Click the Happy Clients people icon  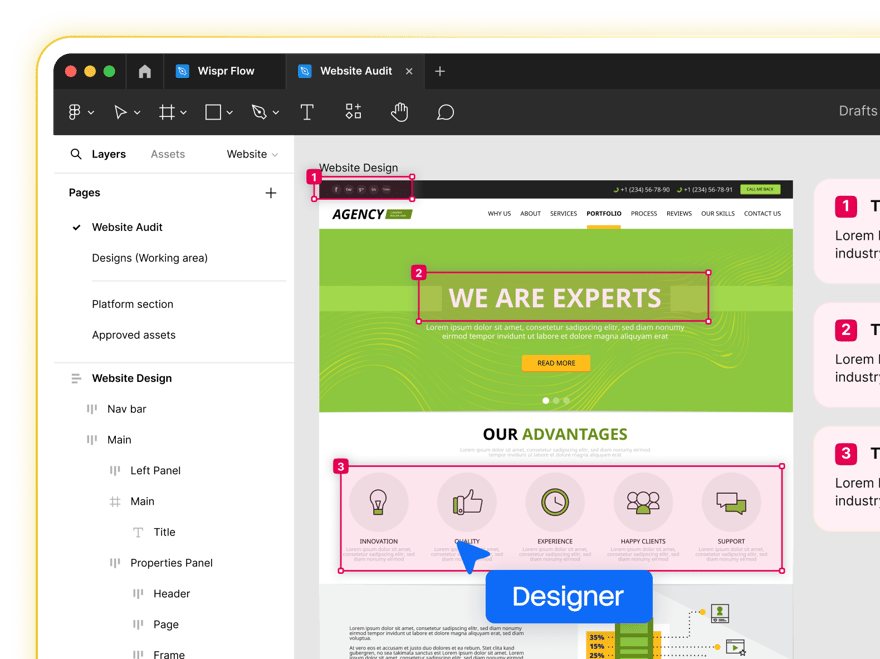pyautogui.click(x=643, y=502)
